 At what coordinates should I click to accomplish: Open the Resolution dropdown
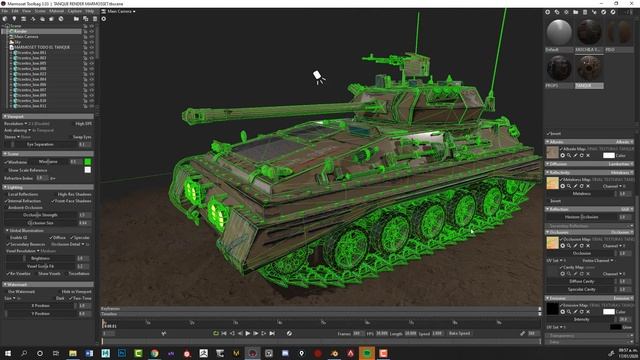tap(16, 124)
